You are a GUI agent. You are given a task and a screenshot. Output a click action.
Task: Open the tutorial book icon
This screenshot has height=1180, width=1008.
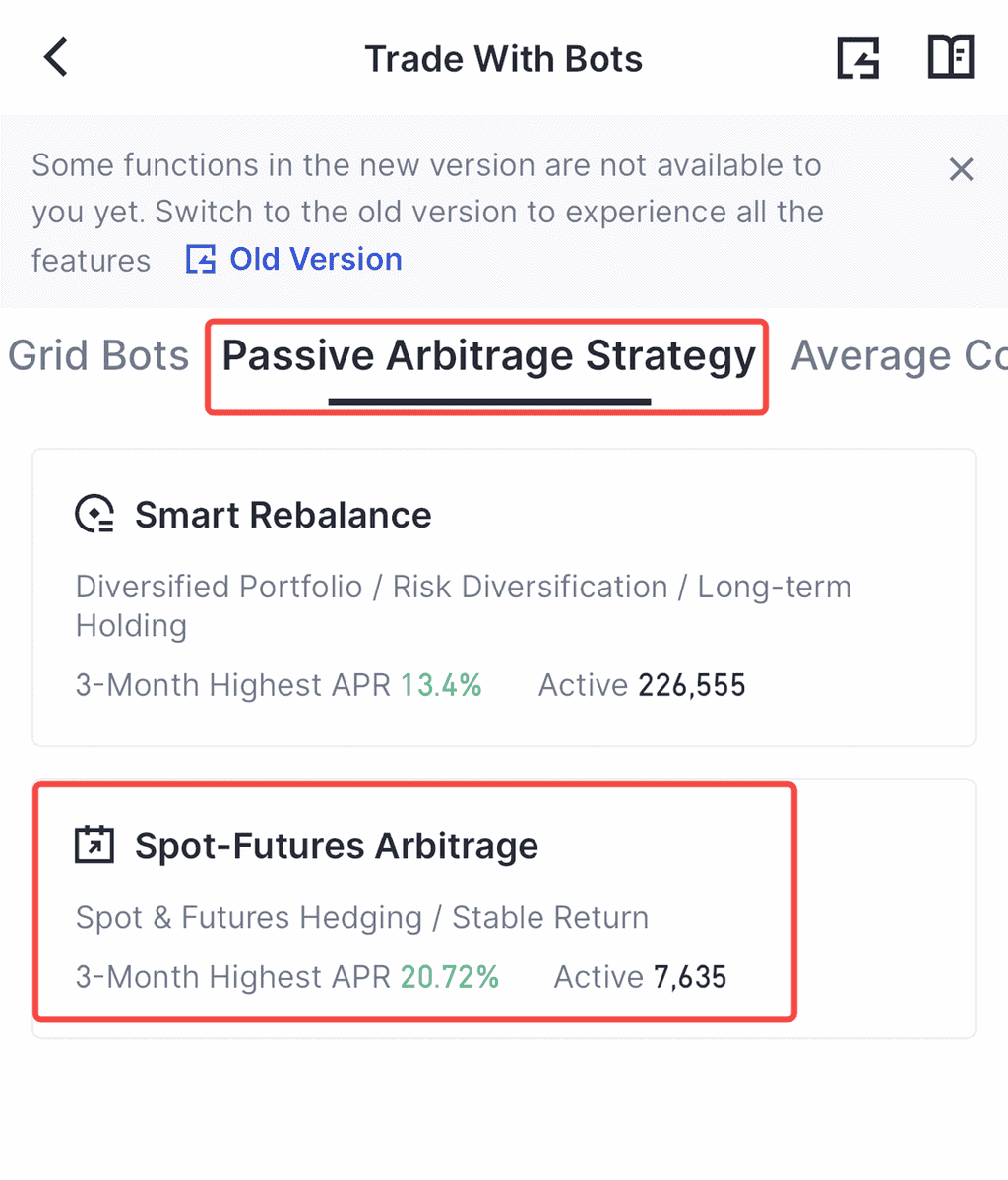pos(951,58)
